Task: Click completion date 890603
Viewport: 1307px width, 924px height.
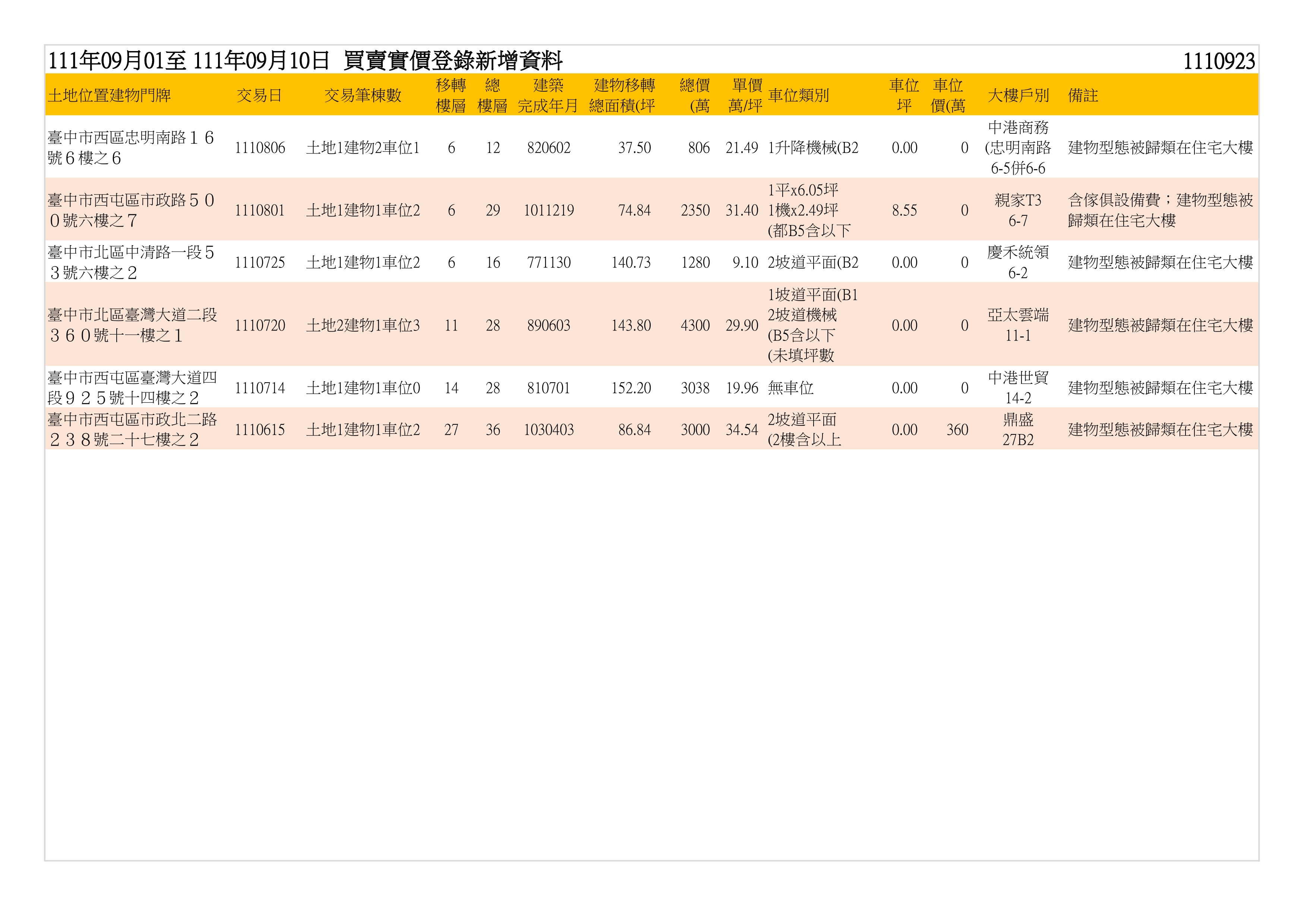Action: (549, 325)
